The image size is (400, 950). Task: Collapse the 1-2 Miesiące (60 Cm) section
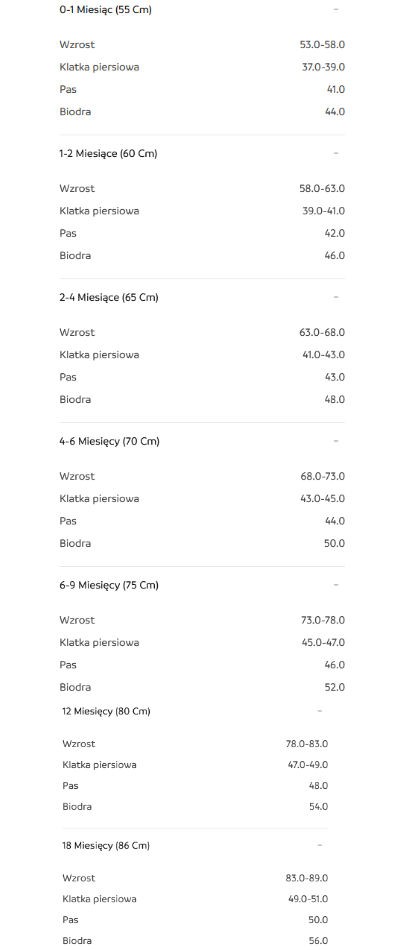click(x=336, y=153)
